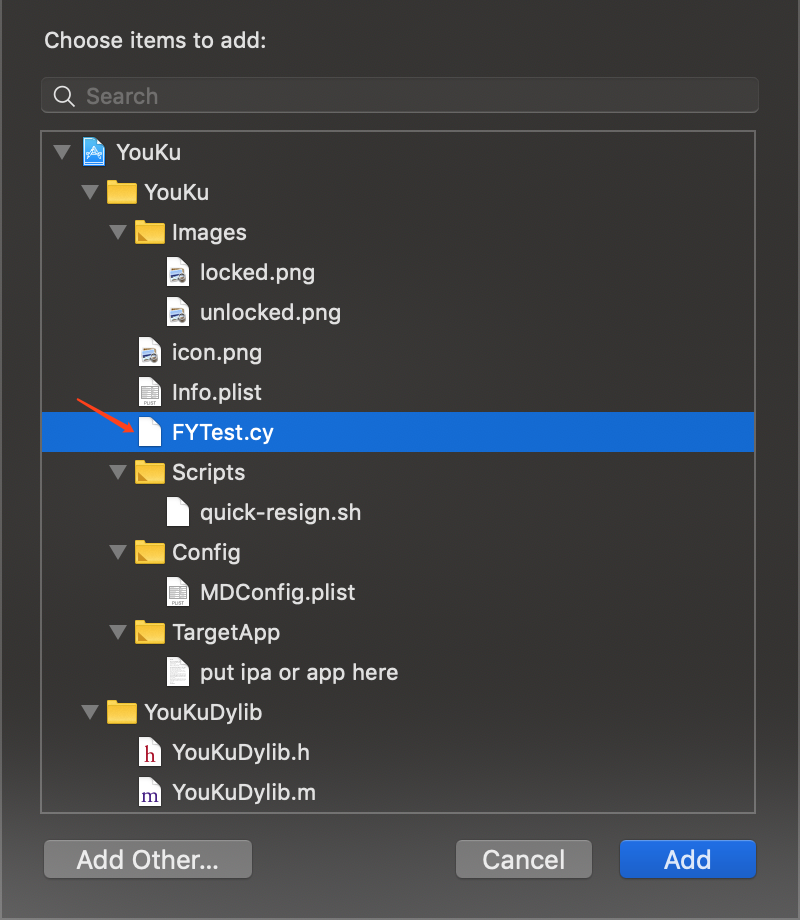Click the YouKuDylib.m source file icon

(150, 792)
